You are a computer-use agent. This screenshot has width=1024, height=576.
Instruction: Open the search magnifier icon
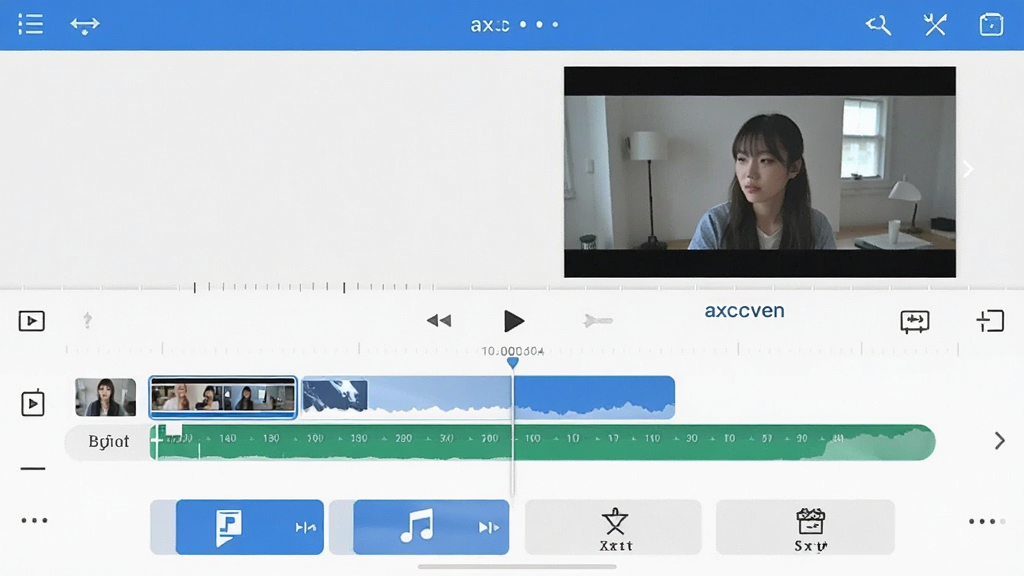coord(878,25)
